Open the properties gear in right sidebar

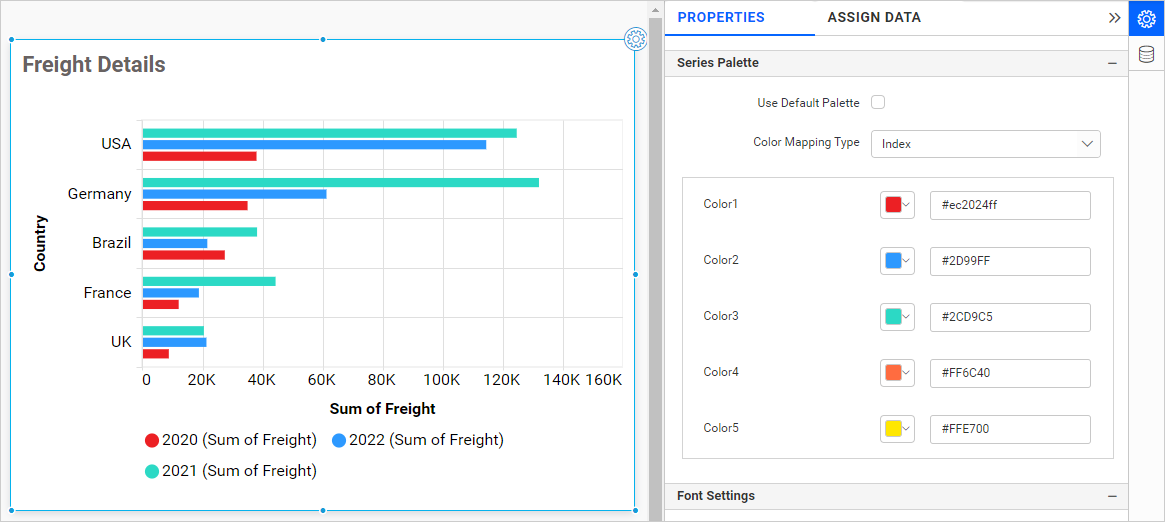pyautogui.click(x=1147, y=18)
